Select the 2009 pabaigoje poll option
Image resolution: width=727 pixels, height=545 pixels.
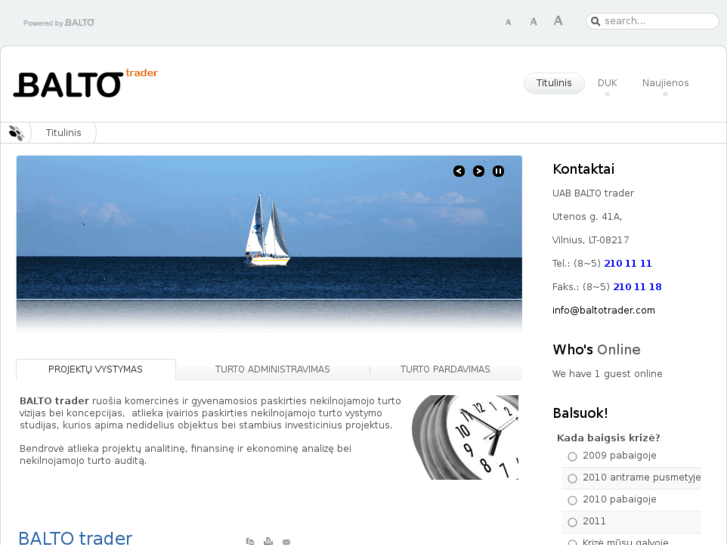573,456
